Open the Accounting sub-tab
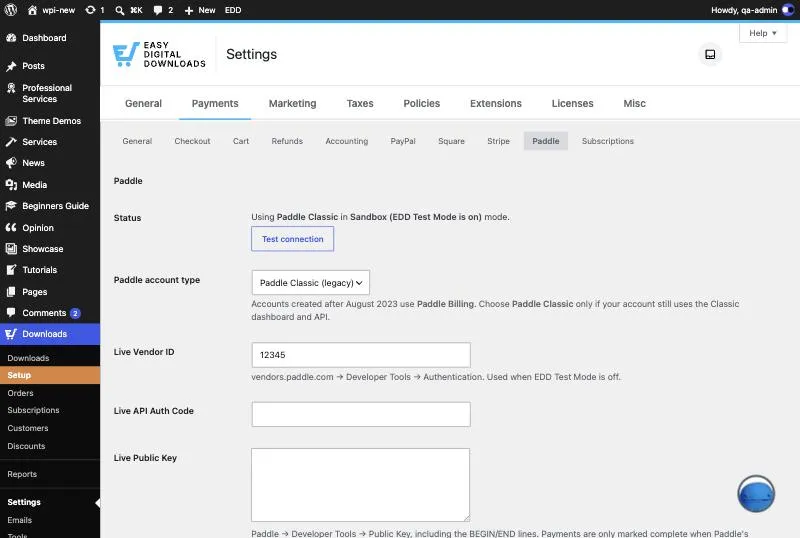The height and width of the screenshot is (538, 800). [x=346, y=141]
